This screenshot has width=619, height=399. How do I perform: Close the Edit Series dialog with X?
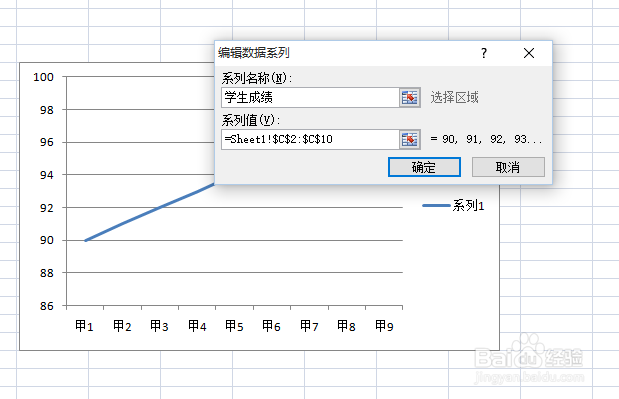(529, 53)
